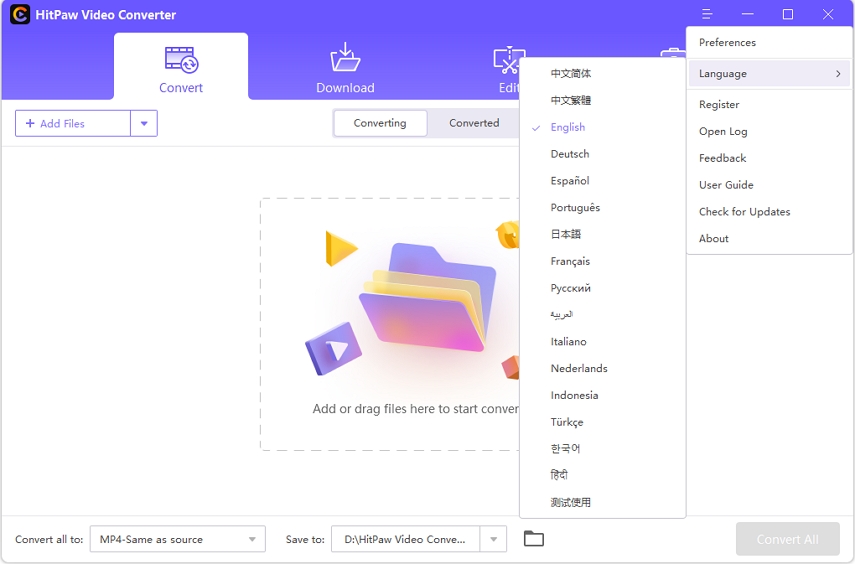Viewport: 855px width, 564px height.
Task: Switch language to Français
Action: pos(603,261)
